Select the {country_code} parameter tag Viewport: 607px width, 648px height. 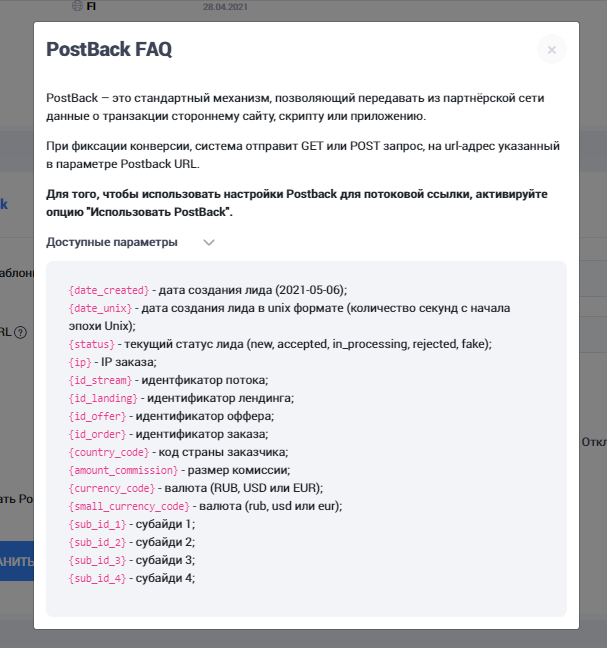pos(108,452)
